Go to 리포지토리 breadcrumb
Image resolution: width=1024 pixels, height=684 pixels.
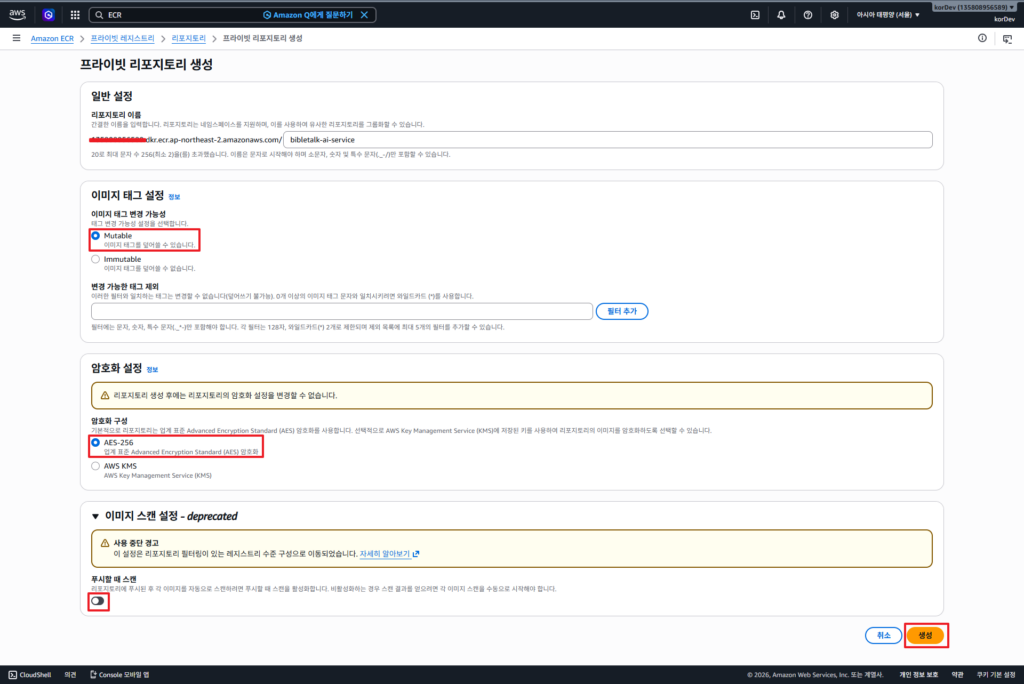(x=189, y=39)
